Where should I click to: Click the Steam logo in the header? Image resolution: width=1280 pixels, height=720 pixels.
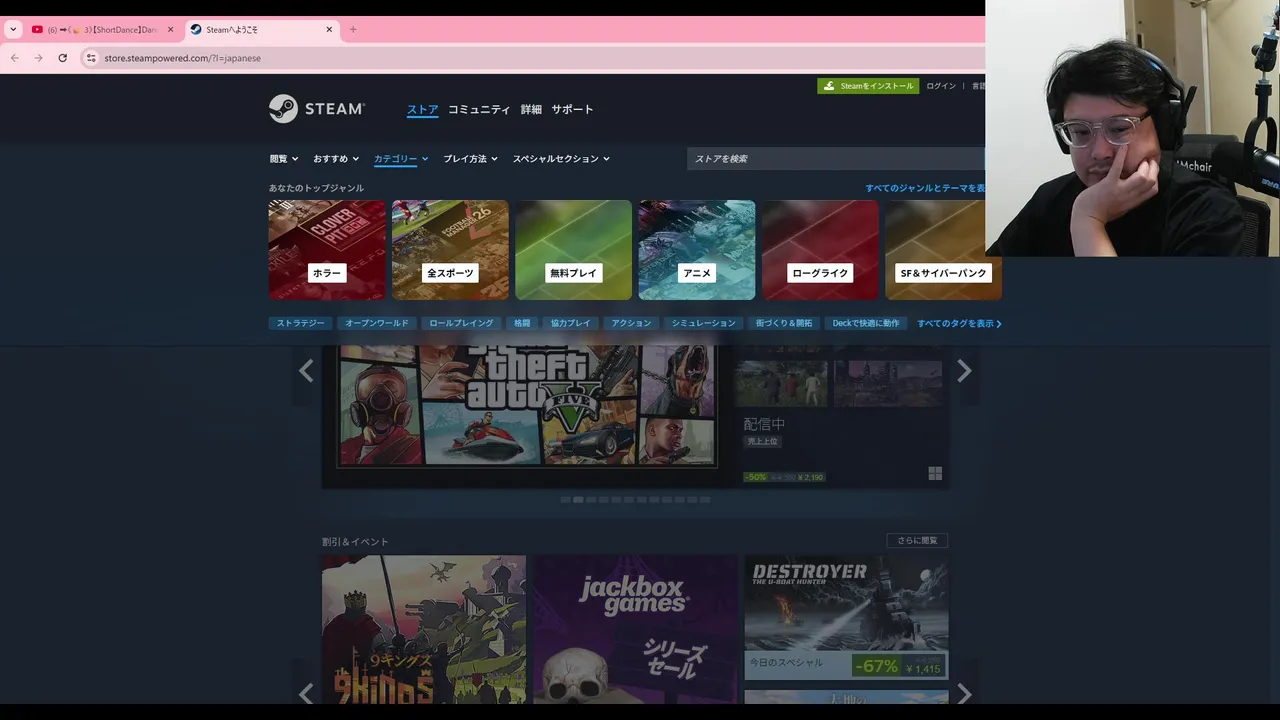tap(317, 109)
